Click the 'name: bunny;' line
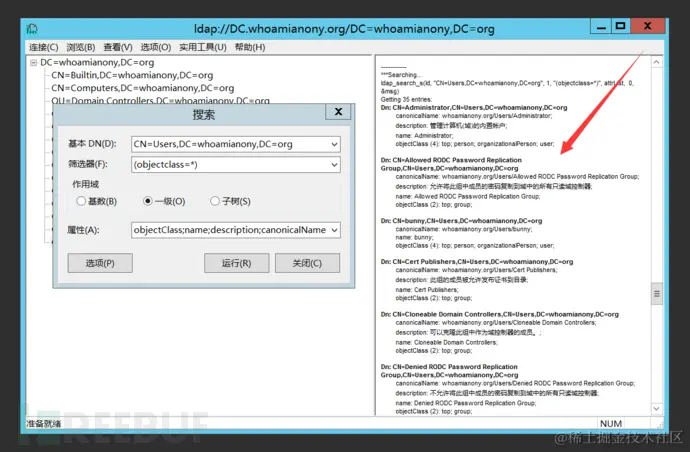The image size is (690, 452). [x=415, y=237]
